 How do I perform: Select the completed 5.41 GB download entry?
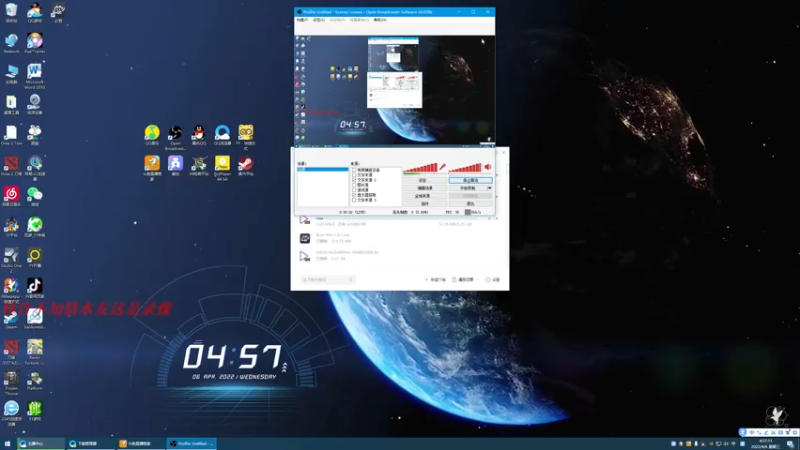click(398, 255)
